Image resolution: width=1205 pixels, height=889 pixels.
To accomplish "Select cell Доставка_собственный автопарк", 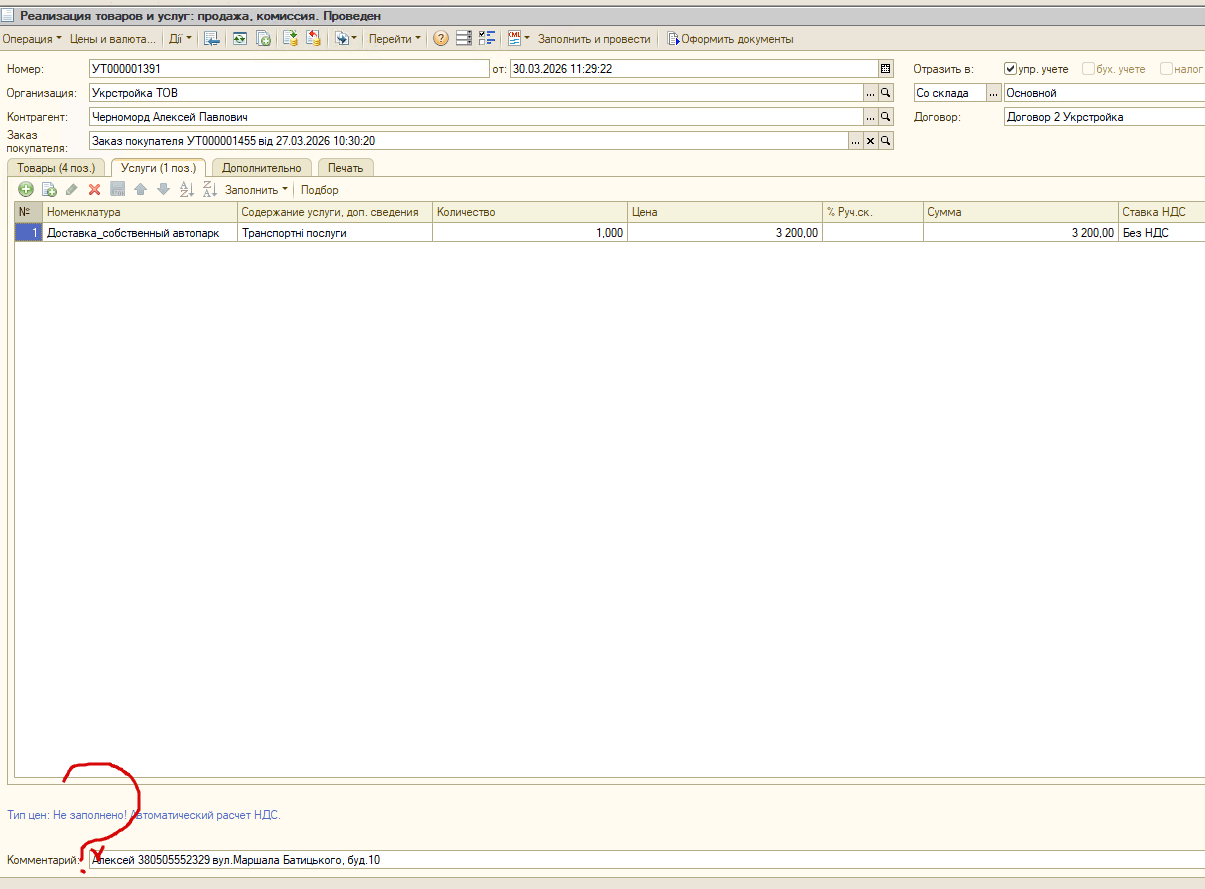I will 140,232.
